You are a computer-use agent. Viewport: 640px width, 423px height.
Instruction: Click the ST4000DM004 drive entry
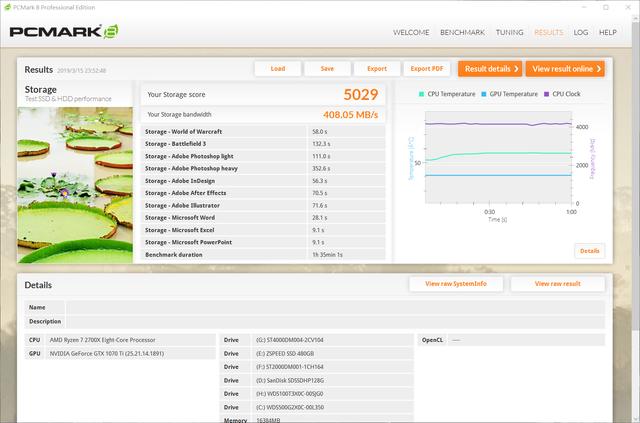(x=333, y=340)
